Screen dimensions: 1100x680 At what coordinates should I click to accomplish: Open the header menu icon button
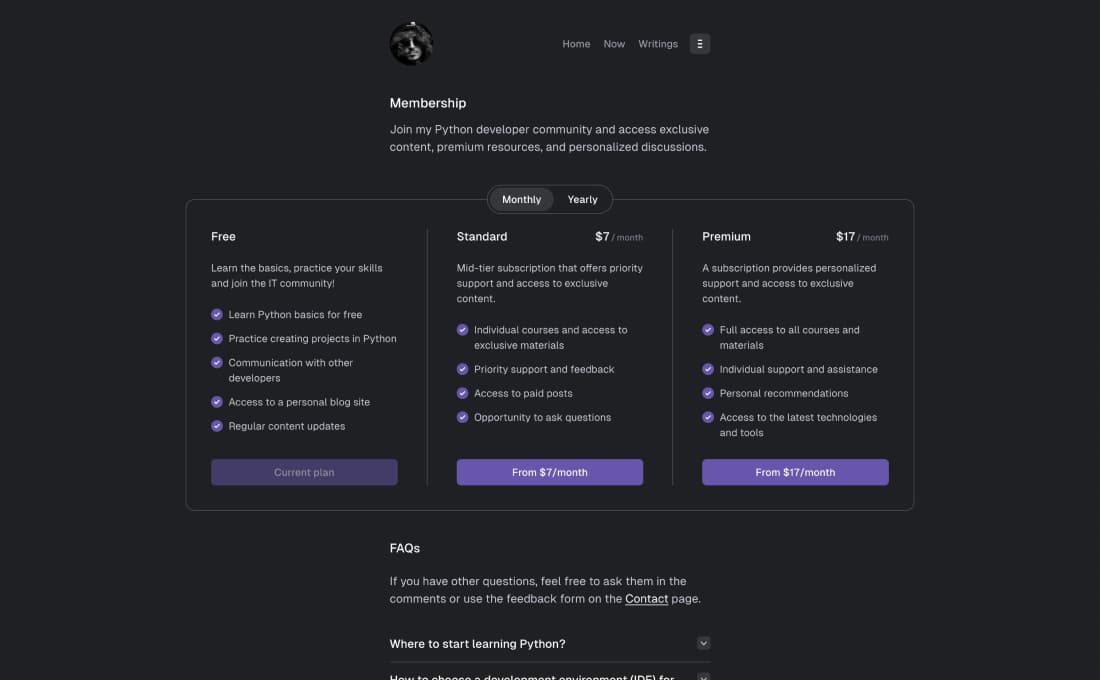click(x=700, y=44)
